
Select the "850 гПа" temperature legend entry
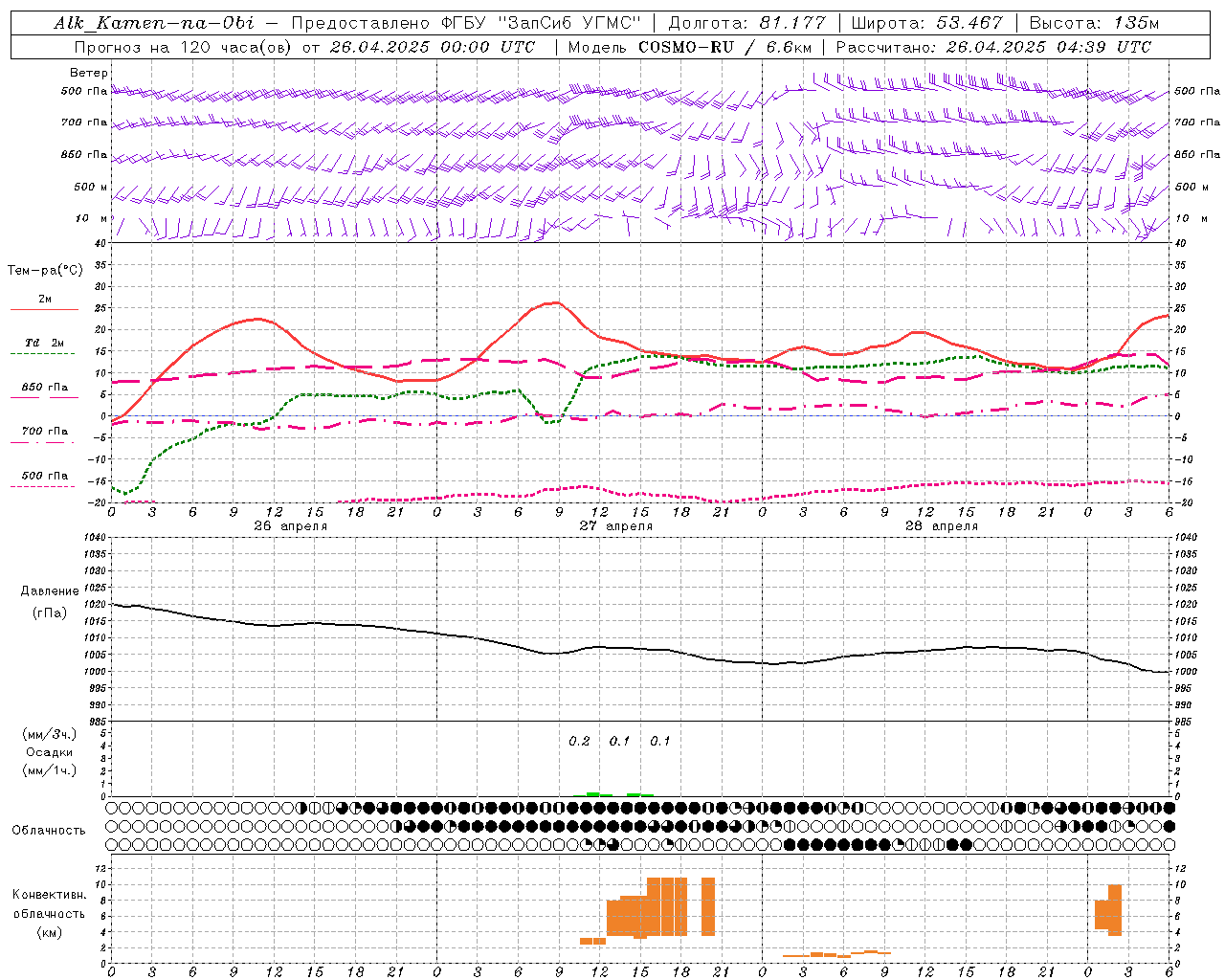click(x=45, y=387)
